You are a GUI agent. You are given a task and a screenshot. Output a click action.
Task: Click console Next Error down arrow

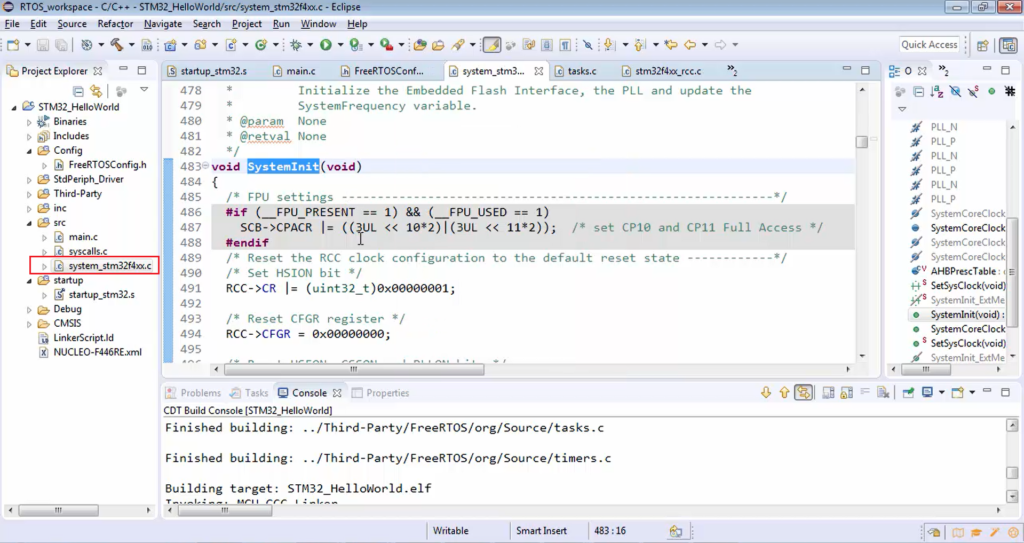click(766, 393)
